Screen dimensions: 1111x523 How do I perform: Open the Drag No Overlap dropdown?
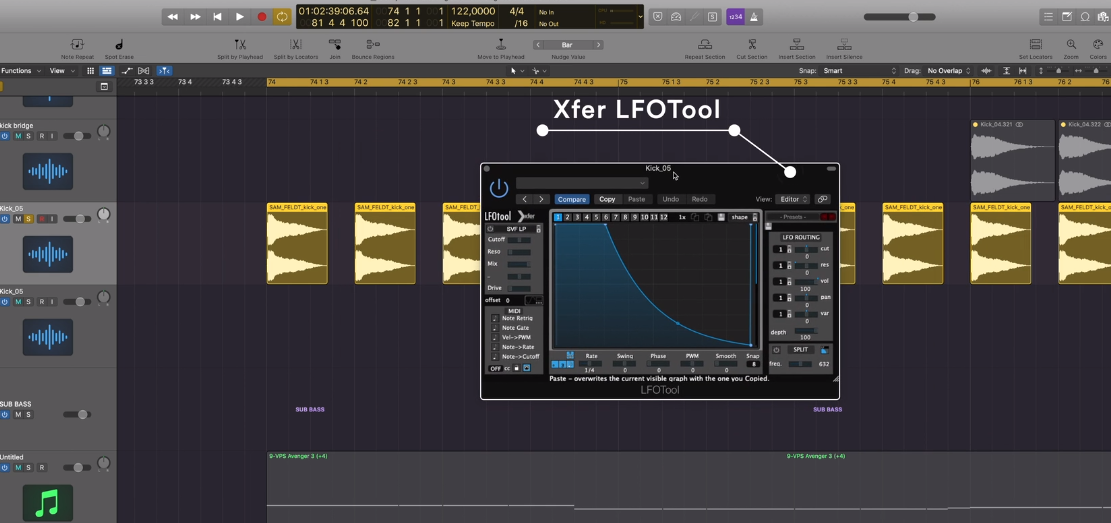tap(948, 71)
